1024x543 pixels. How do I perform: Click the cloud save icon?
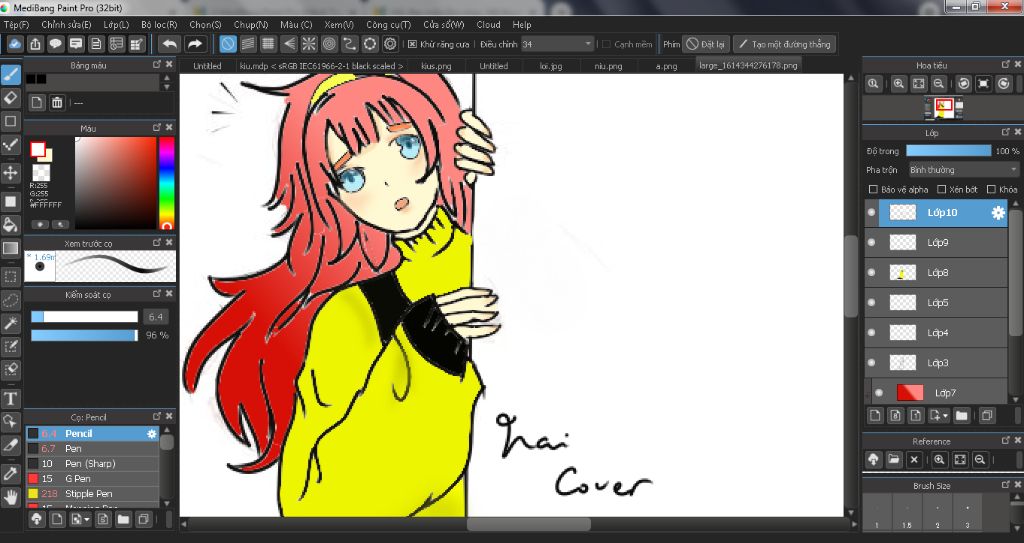coord(14,44)
